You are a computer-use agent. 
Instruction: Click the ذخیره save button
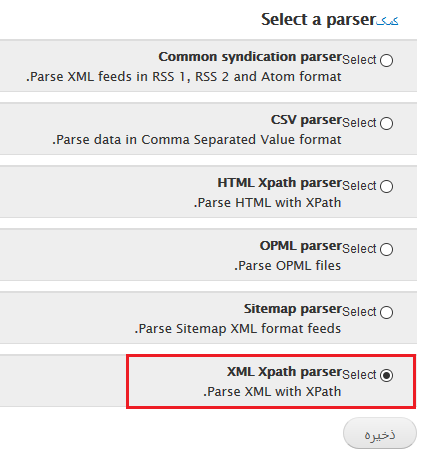pos(380,433)
